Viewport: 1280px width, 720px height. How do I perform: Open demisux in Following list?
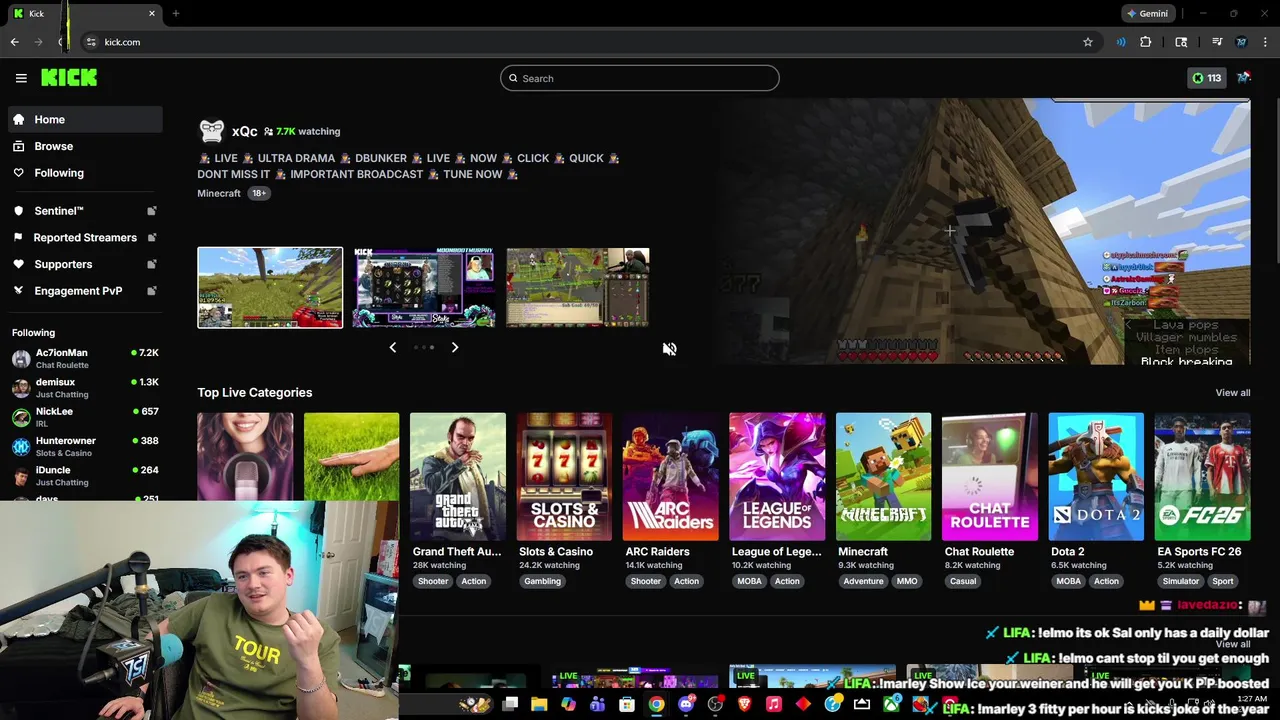[85, 388]
